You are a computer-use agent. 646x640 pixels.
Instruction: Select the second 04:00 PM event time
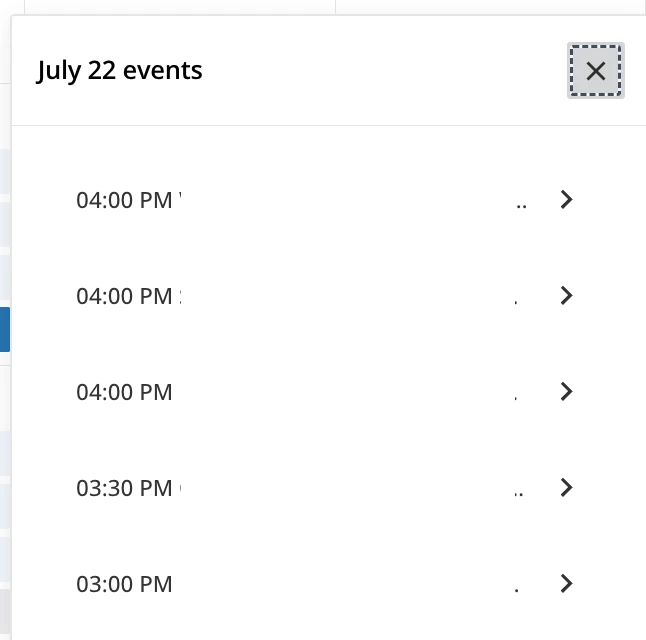click(x=124, y=296)
